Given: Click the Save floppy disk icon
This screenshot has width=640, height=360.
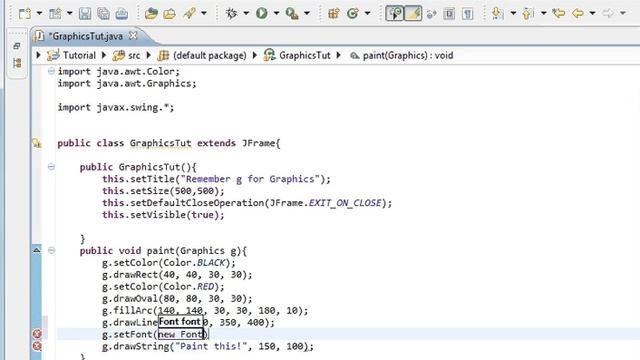Looking at the screenshot, I should tap(85, 13).
